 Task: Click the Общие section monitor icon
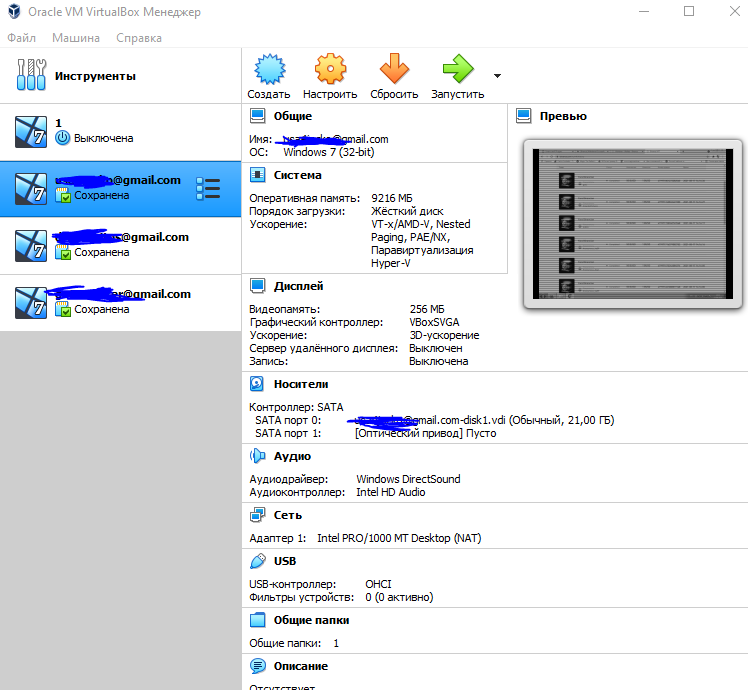pyautogui.click(x=258, y=115)
